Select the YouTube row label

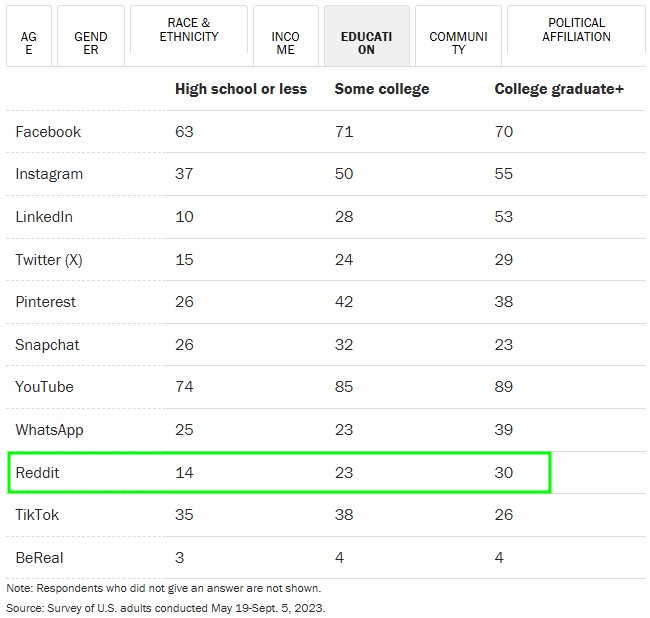point(44,387)
